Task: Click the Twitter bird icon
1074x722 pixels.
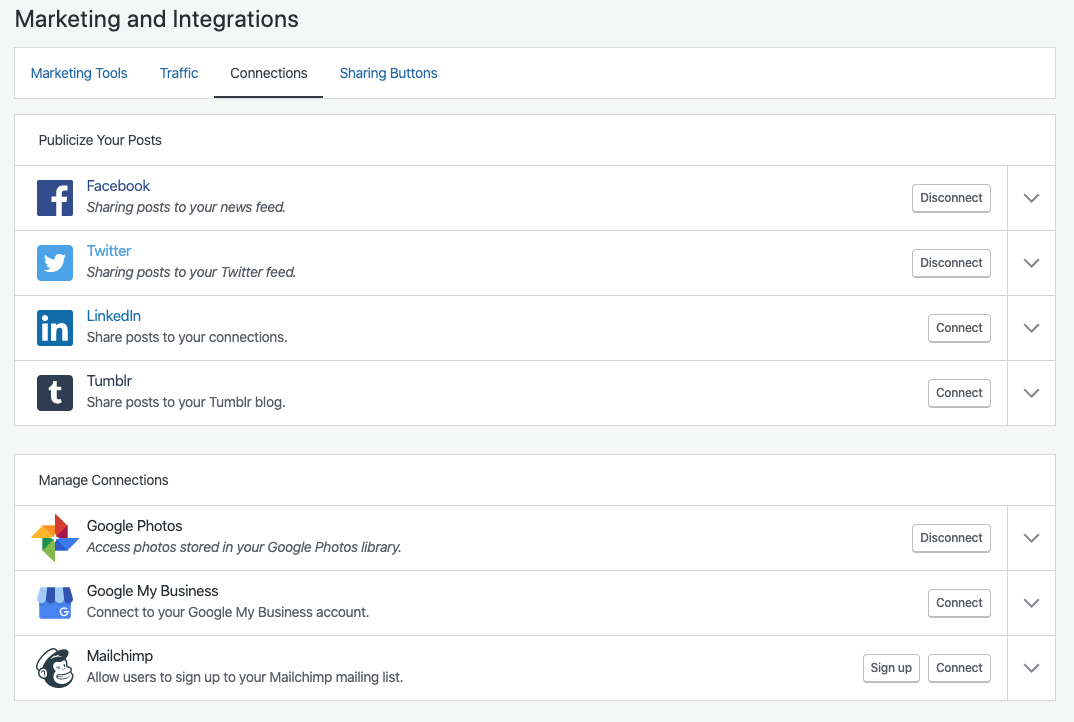Action: pyautogui.click(x=55, y=262)
